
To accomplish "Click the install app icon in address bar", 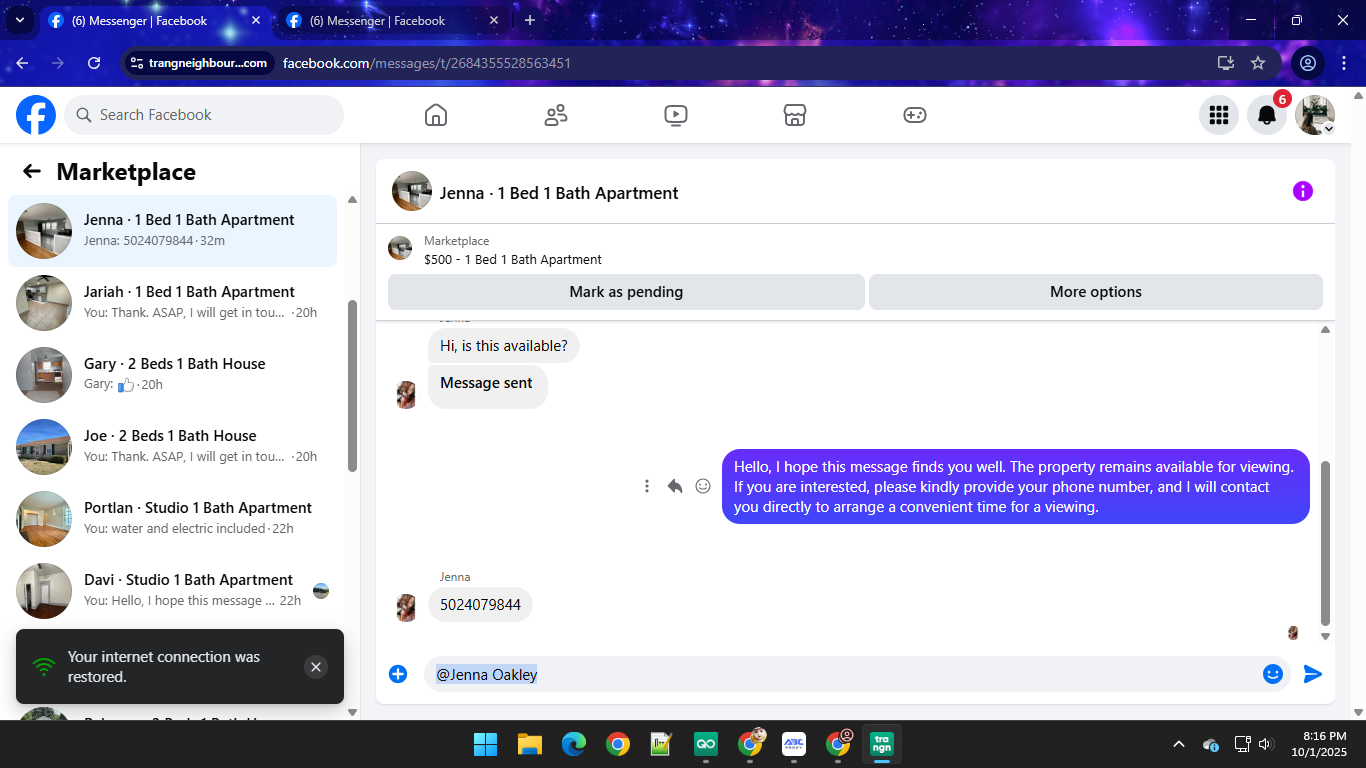I will pyautogui.click(x=1226, y=63).
